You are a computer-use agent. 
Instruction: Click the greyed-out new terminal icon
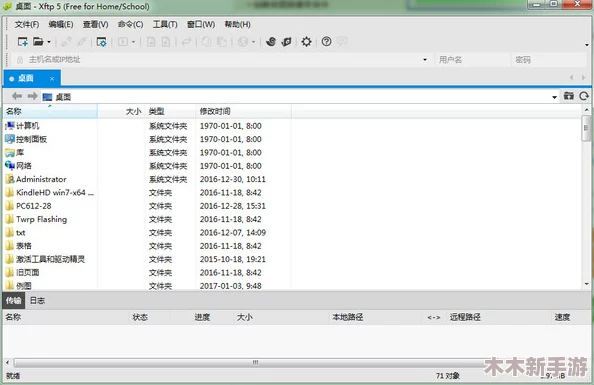[x=123, y=42]
